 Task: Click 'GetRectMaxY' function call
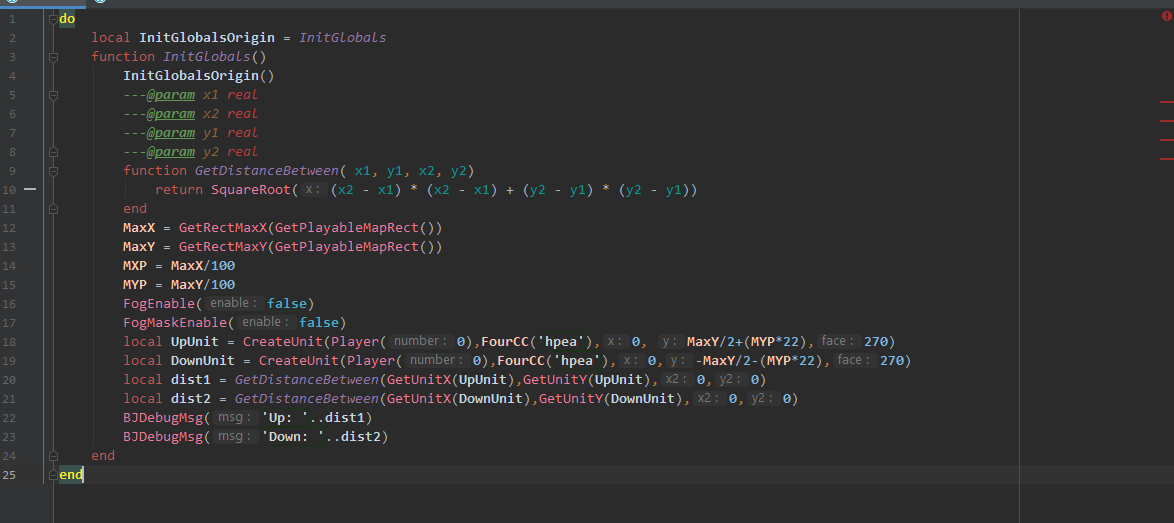[222, 247]
